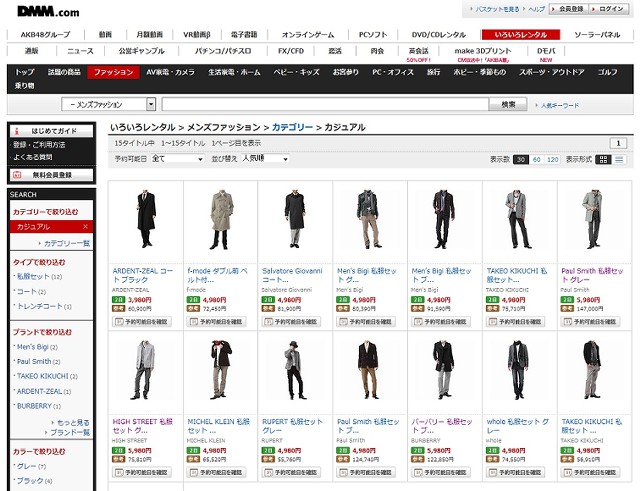This screenshot has height=491, width=640.
Task: Open the DVD/CDレンタル tab
Action: pos(438,35)
